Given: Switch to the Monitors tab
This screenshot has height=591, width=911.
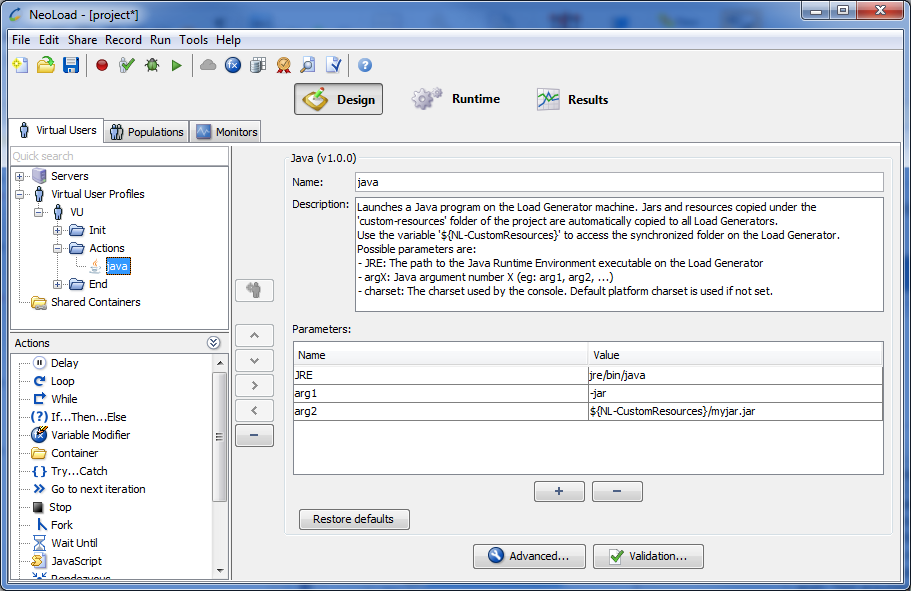Looking at the screenshot, I should pos(226,132).
